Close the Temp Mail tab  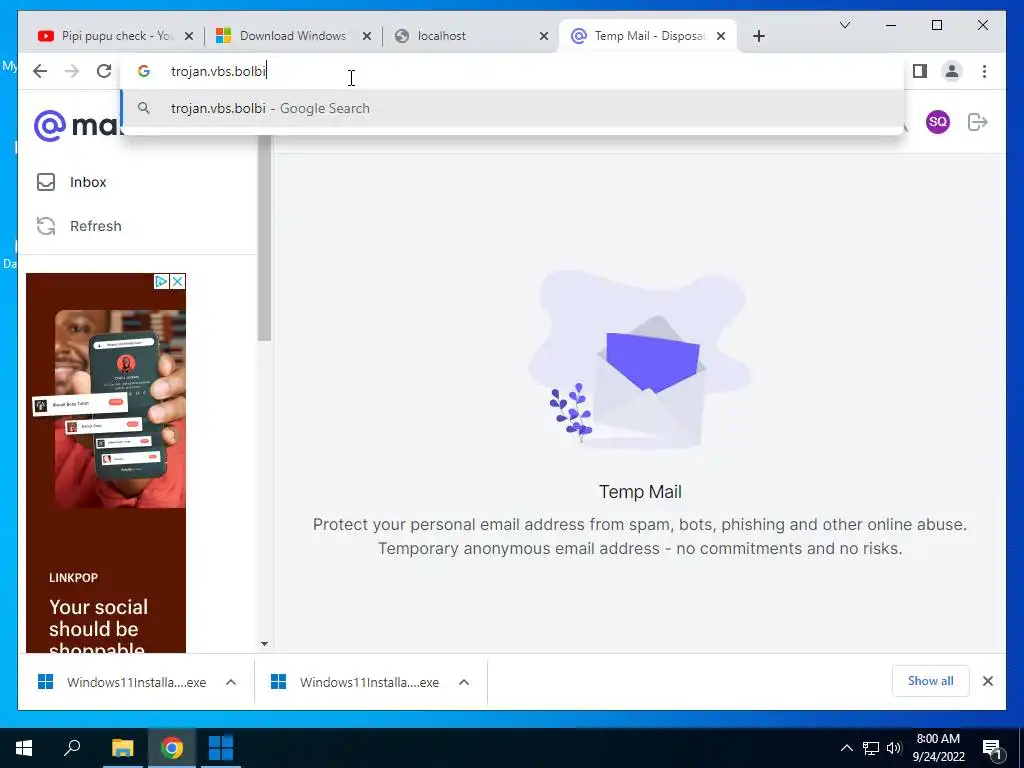pyautogui.click(x=721, y=36)
